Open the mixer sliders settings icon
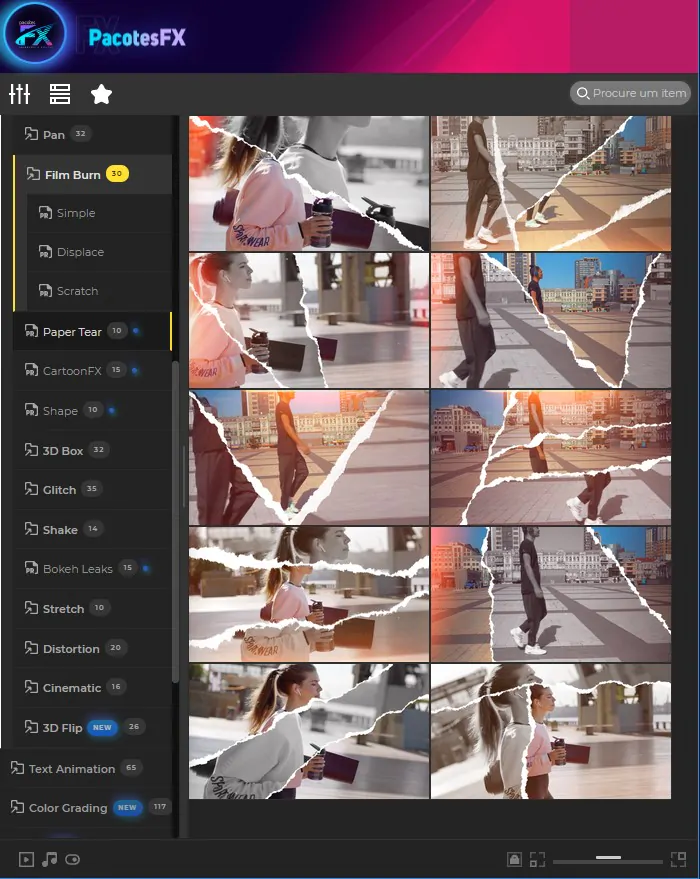 pos(20,94)
